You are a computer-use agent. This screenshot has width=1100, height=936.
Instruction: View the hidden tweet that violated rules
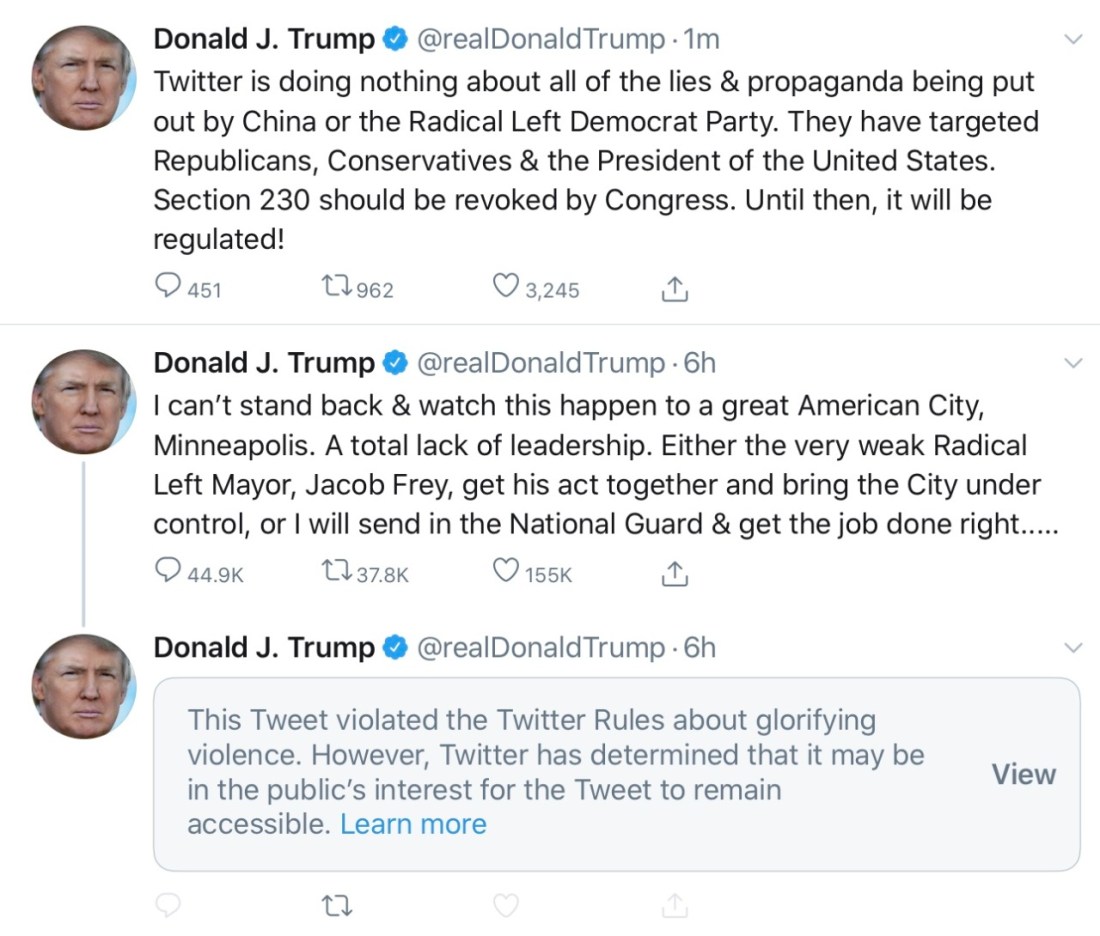pos(1023,774)
